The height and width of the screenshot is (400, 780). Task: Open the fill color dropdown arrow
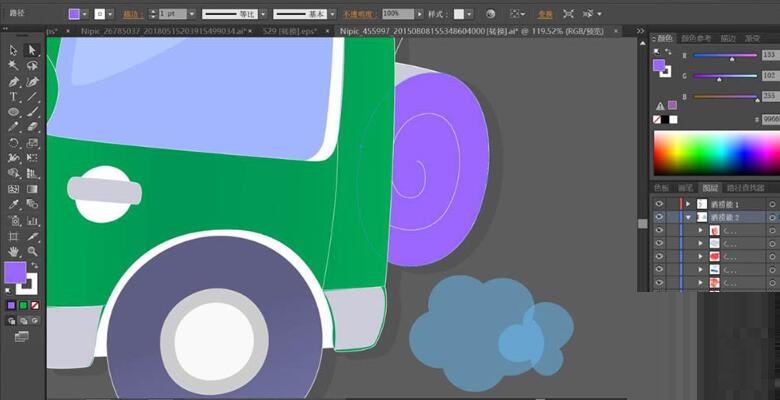tap(86, 15)
